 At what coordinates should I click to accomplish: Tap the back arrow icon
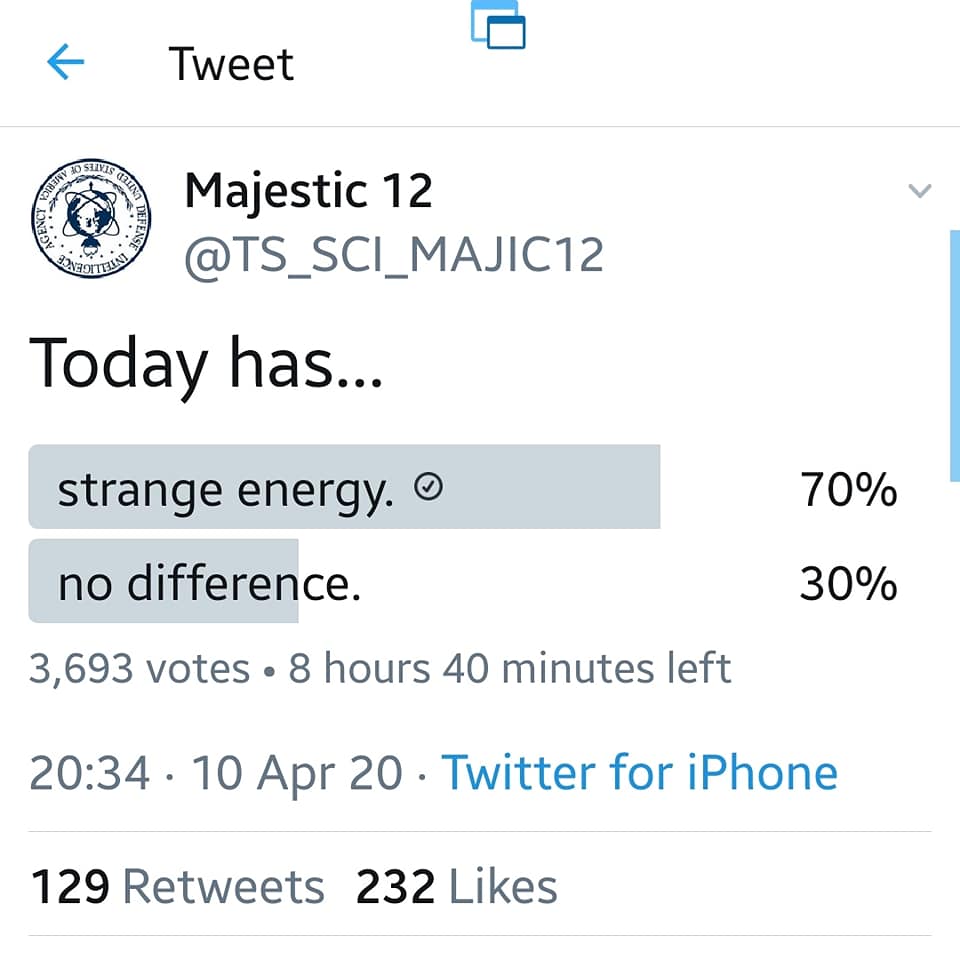point(66,63)
